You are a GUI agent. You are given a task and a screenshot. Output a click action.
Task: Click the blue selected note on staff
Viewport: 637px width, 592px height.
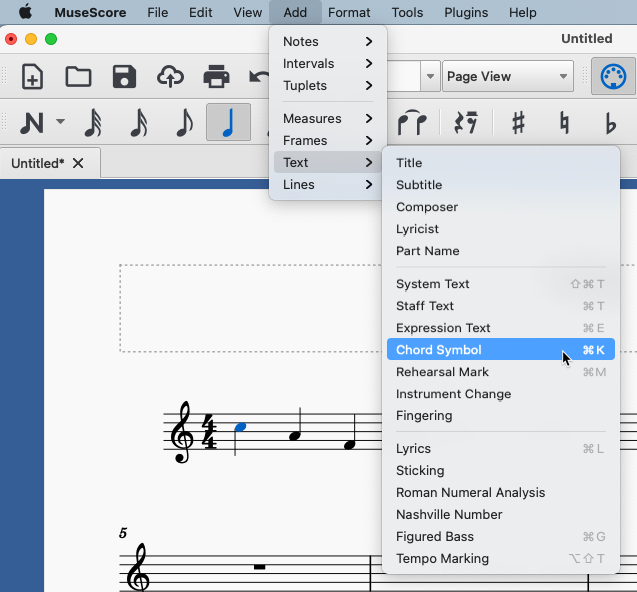tap(240, 427)
